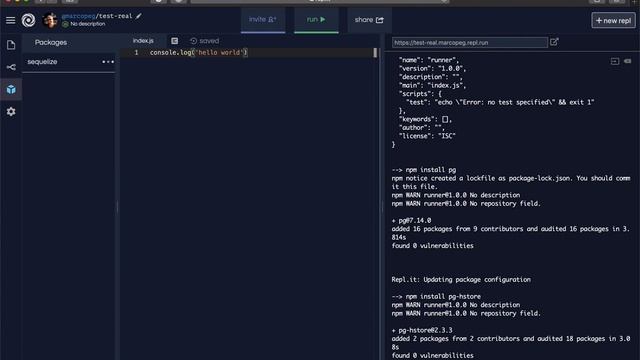Click the 'npm install pg' console line

coord(424,170)
